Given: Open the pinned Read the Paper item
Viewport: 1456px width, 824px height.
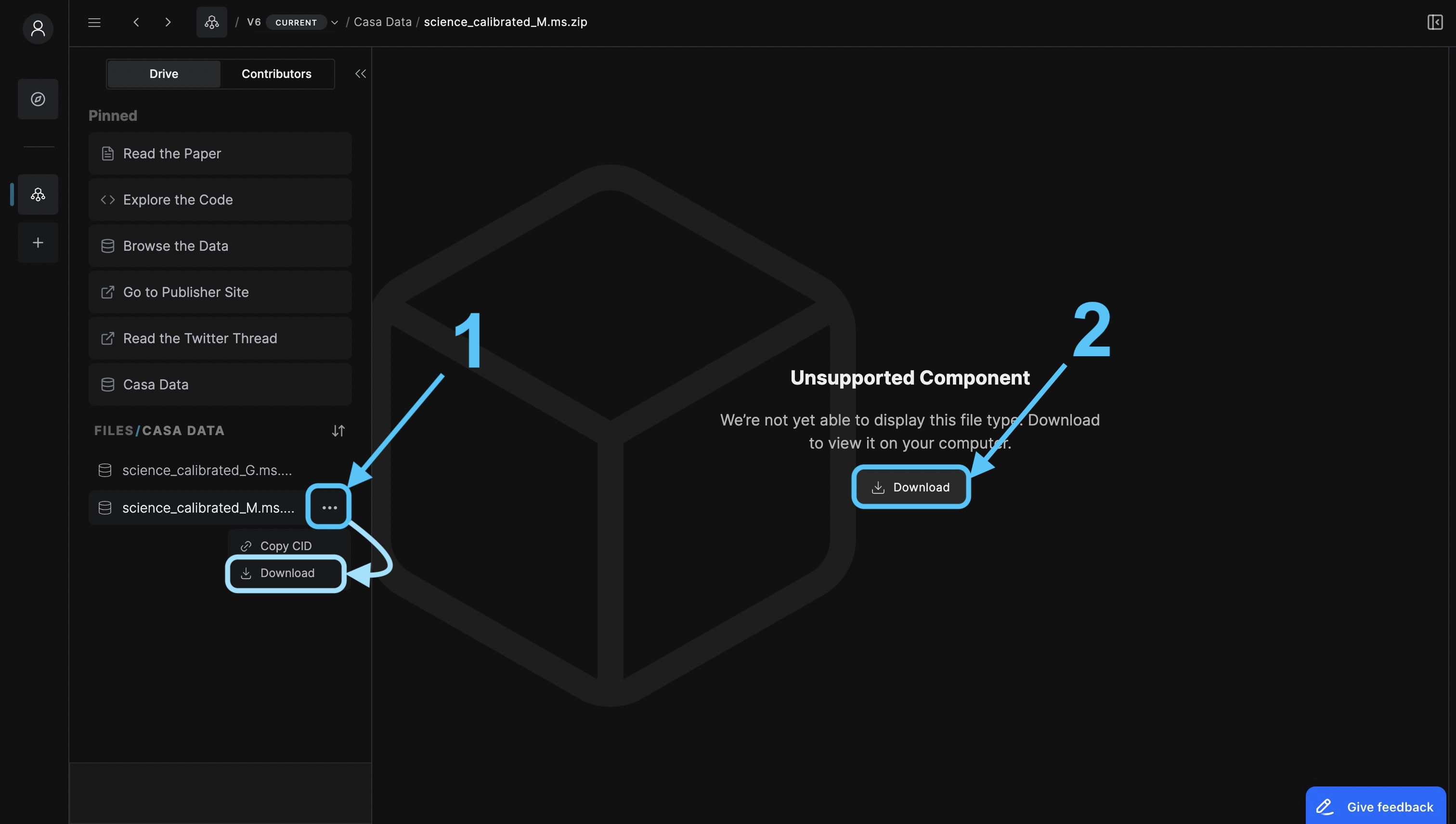Looking at the screenshot, I should (220, 154).
